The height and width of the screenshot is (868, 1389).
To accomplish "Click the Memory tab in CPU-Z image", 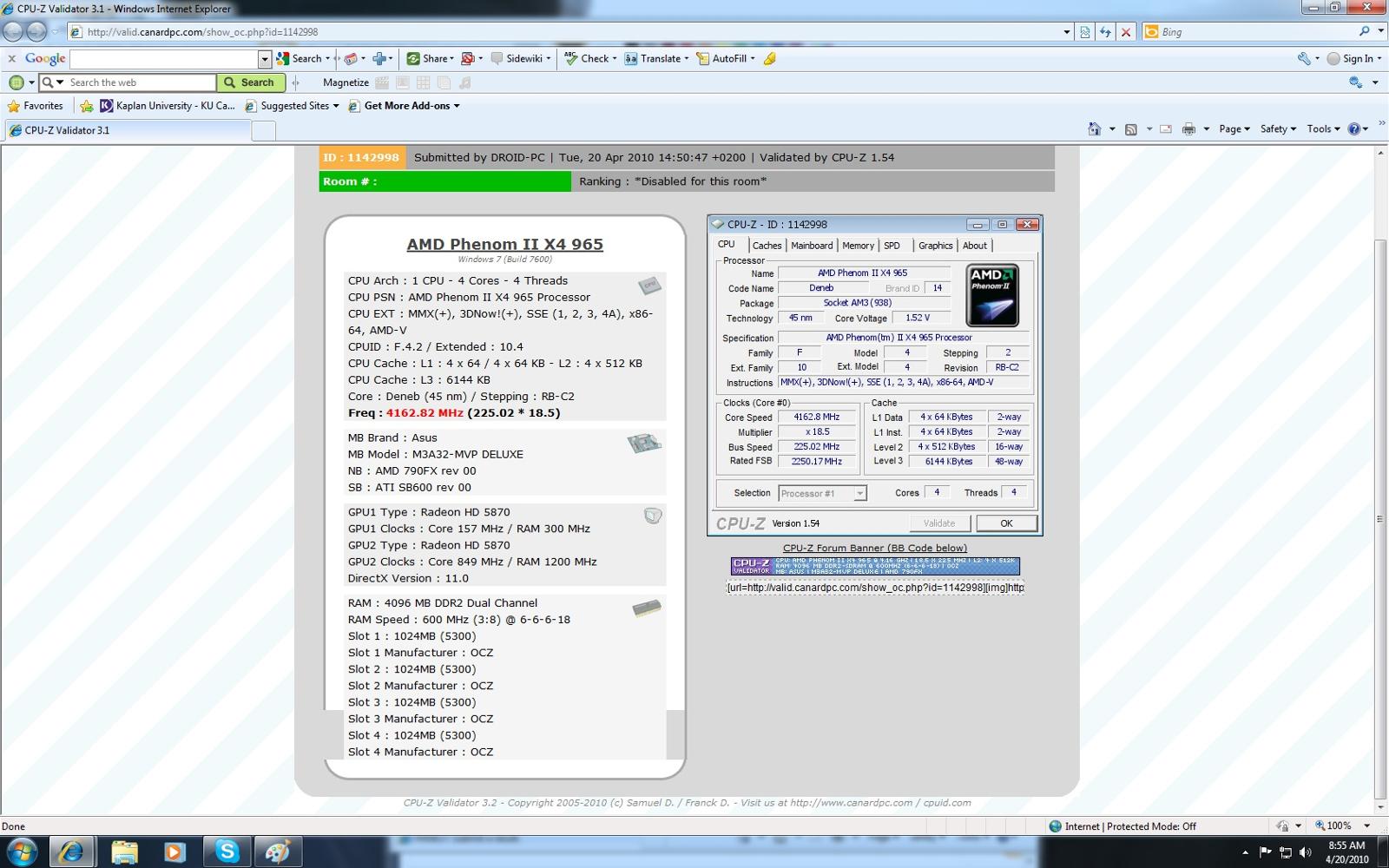I will (x=858, y=246).
